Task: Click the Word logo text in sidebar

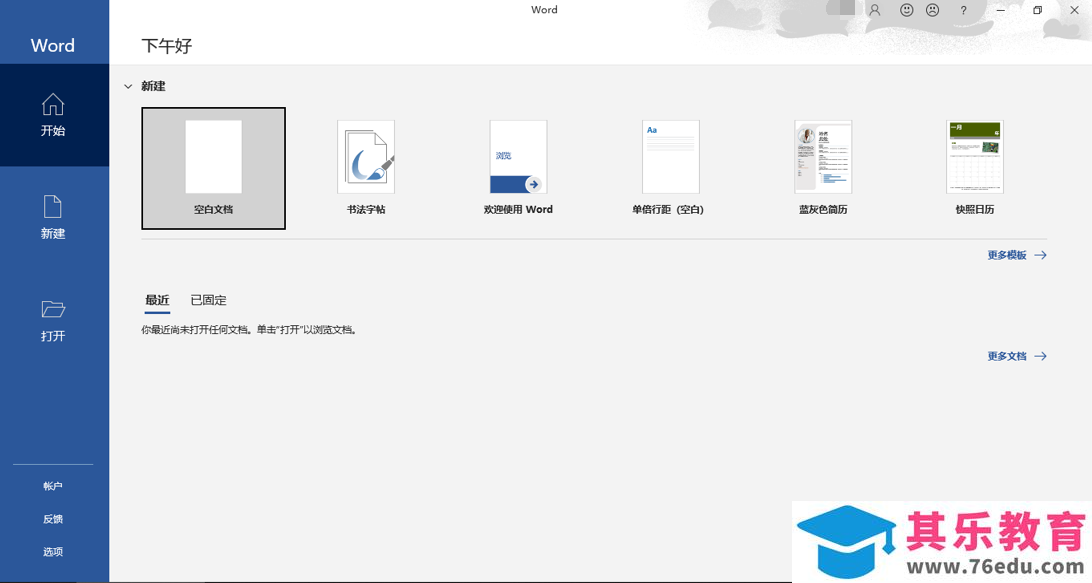Action: click(53, 45)
